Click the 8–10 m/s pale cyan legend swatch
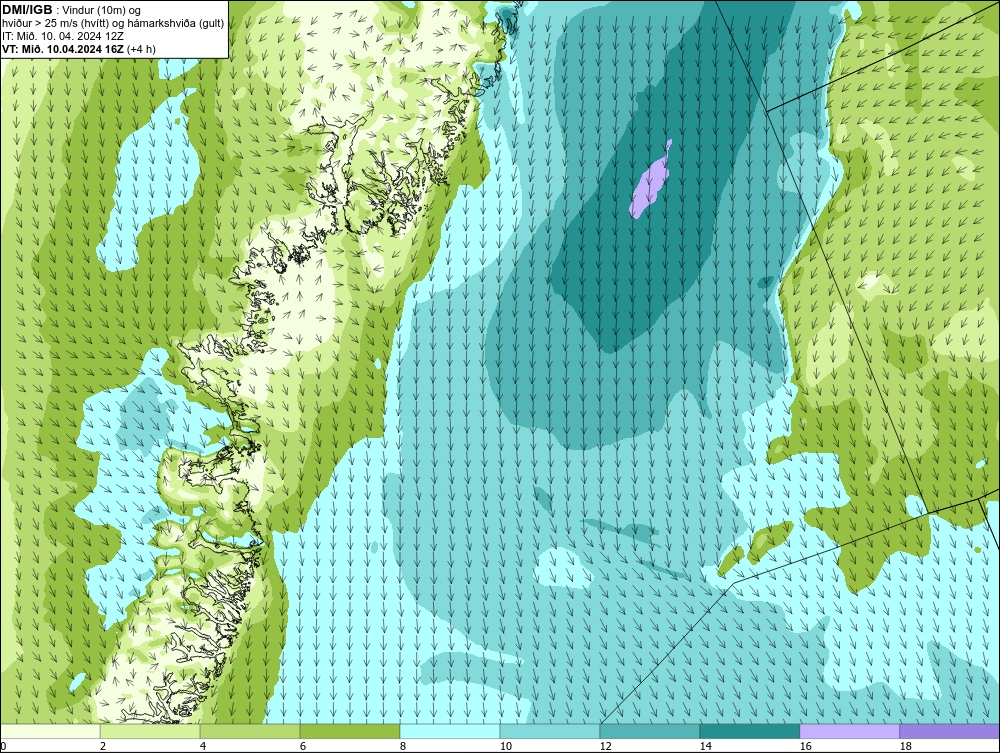The image size is (1000, 753). (450, 731)
